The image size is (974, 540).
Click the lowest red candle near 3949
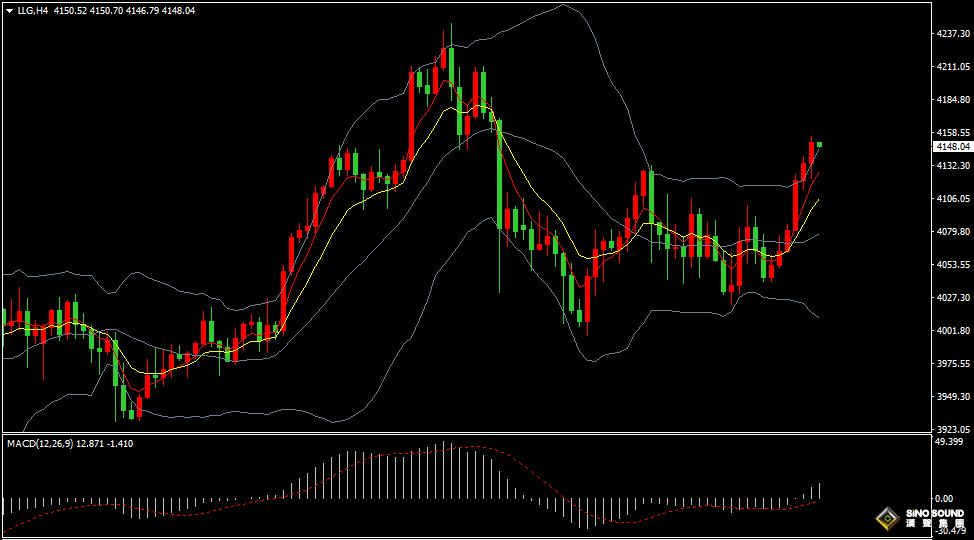pos(139,408)
